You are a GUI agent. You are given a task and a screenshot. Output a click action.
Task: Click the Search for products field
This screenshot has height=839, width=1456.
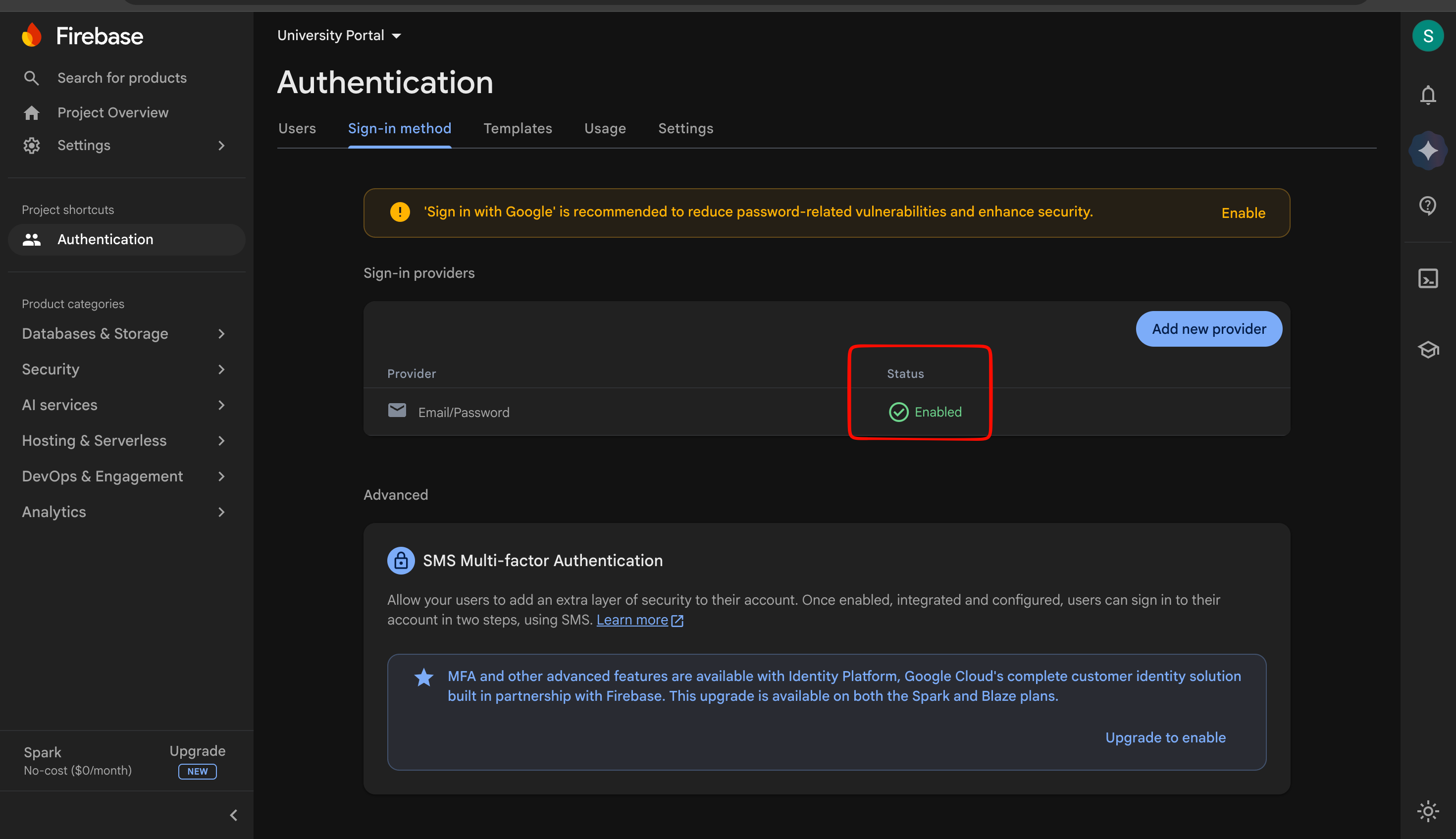click(x=122, y=78)
